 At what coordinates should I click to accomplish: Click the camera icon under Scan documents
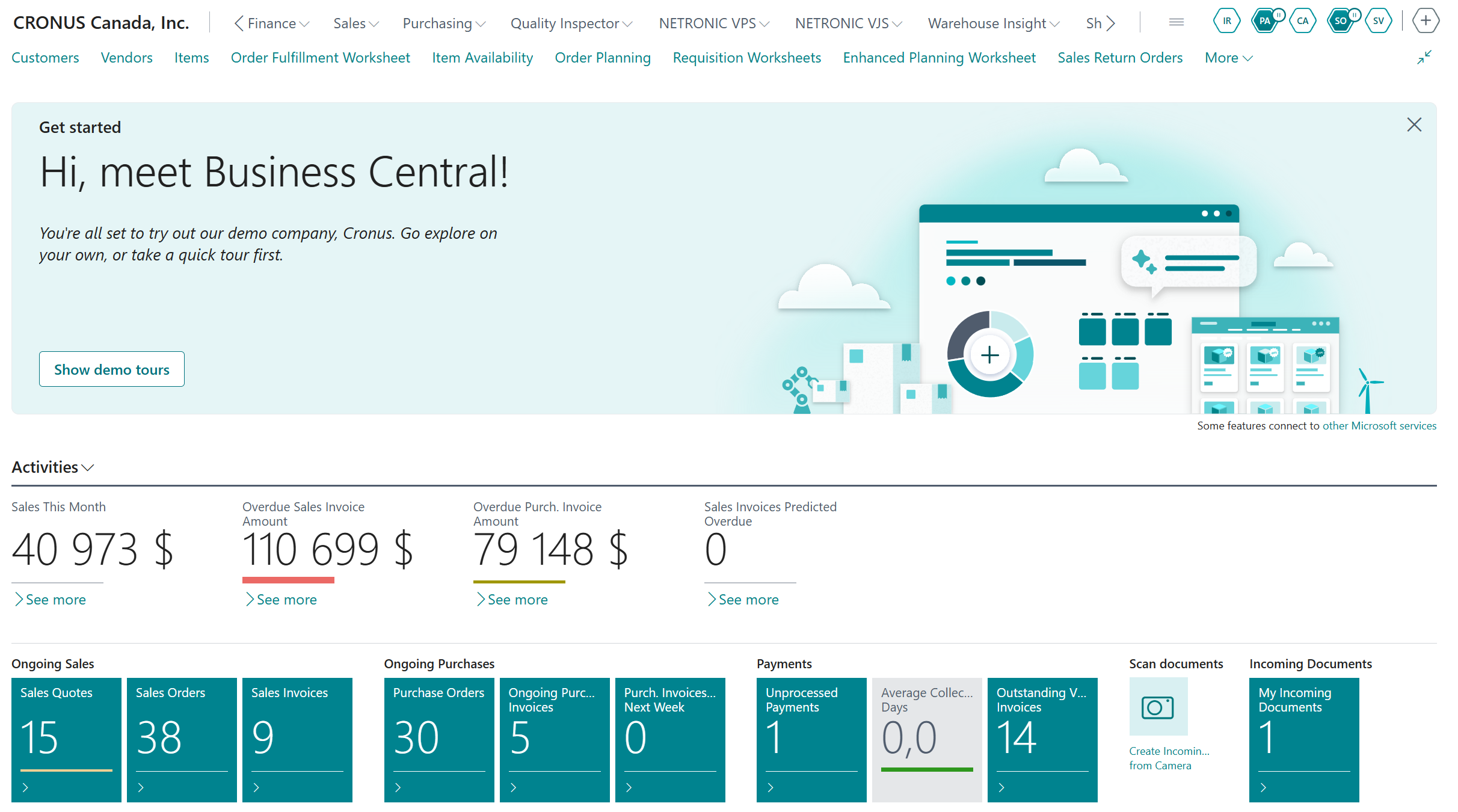tap(1158, 707)
